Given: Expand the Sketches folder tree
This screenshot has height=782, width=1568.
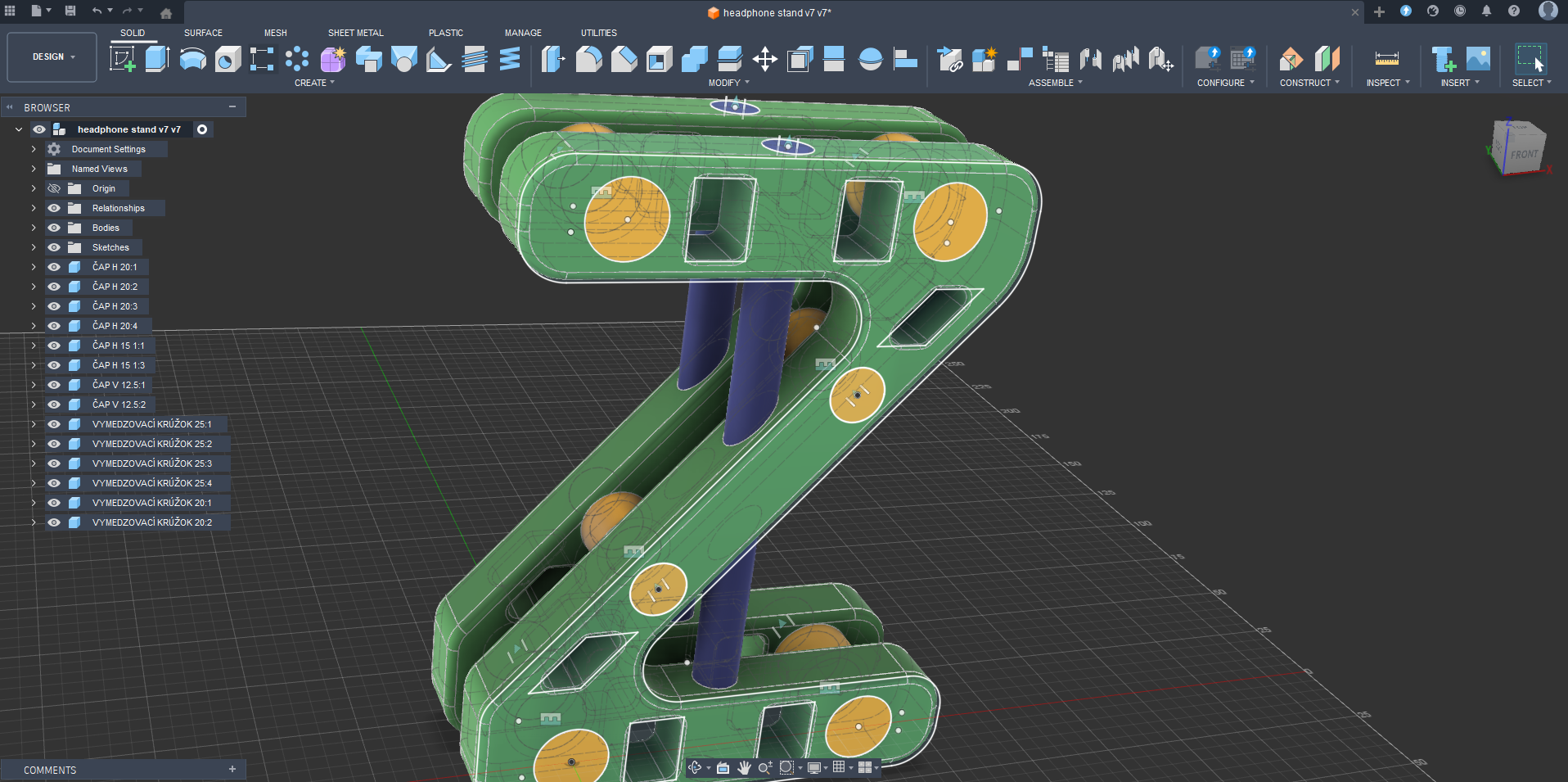Looking at the screenshot, I should [x=34, y=247].
